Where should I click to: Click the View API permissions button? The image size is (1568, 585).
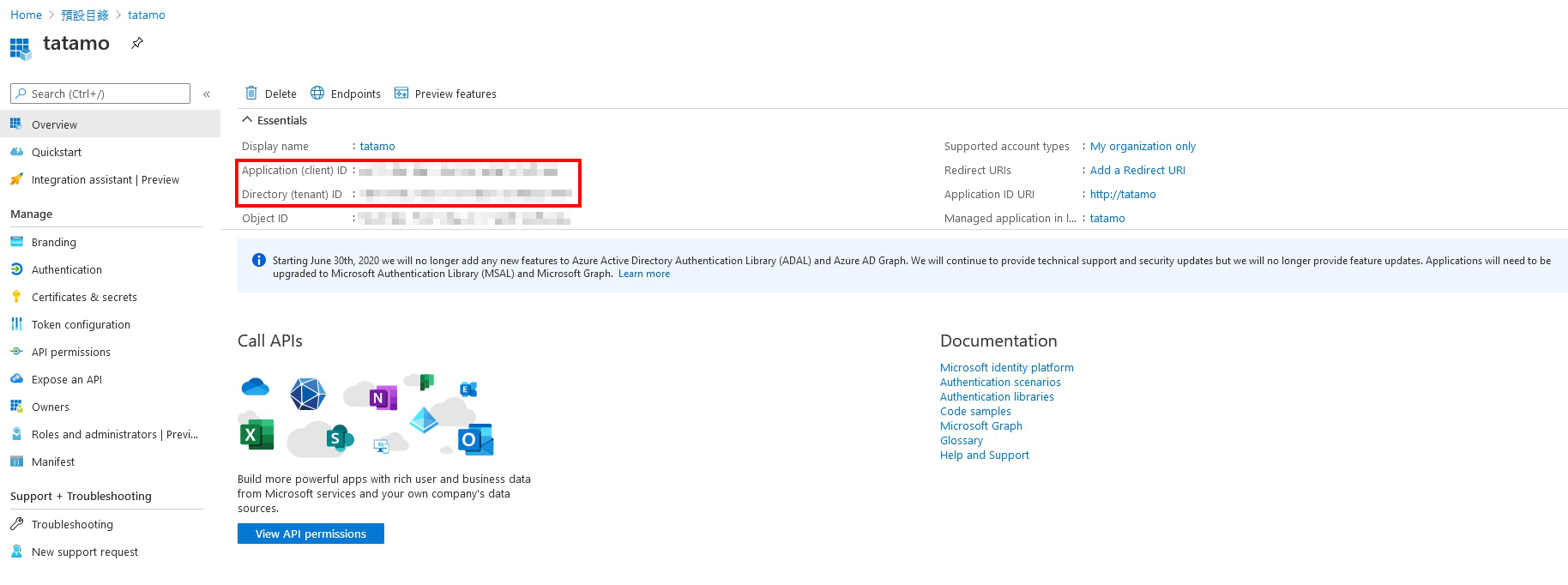click(x=311, y=534)
